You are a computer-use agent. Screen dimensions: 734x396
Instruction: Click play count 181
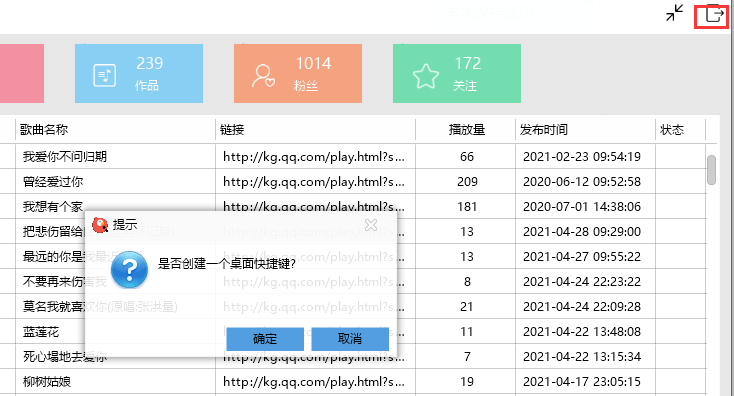click(467, 206)
